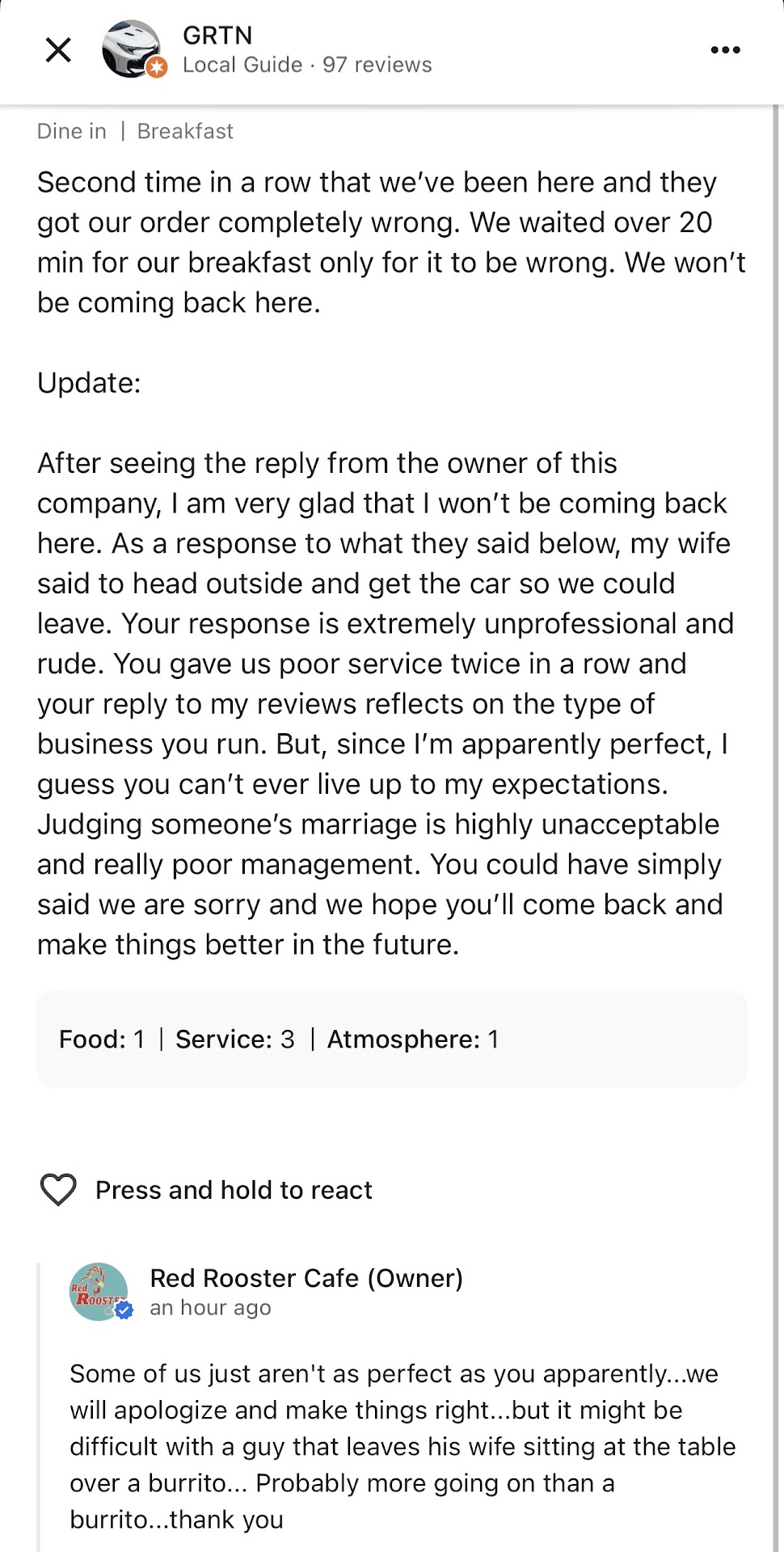Tap the 'Food: 1' rating
Screen dimensions: 784x1552
[102, 1039]
